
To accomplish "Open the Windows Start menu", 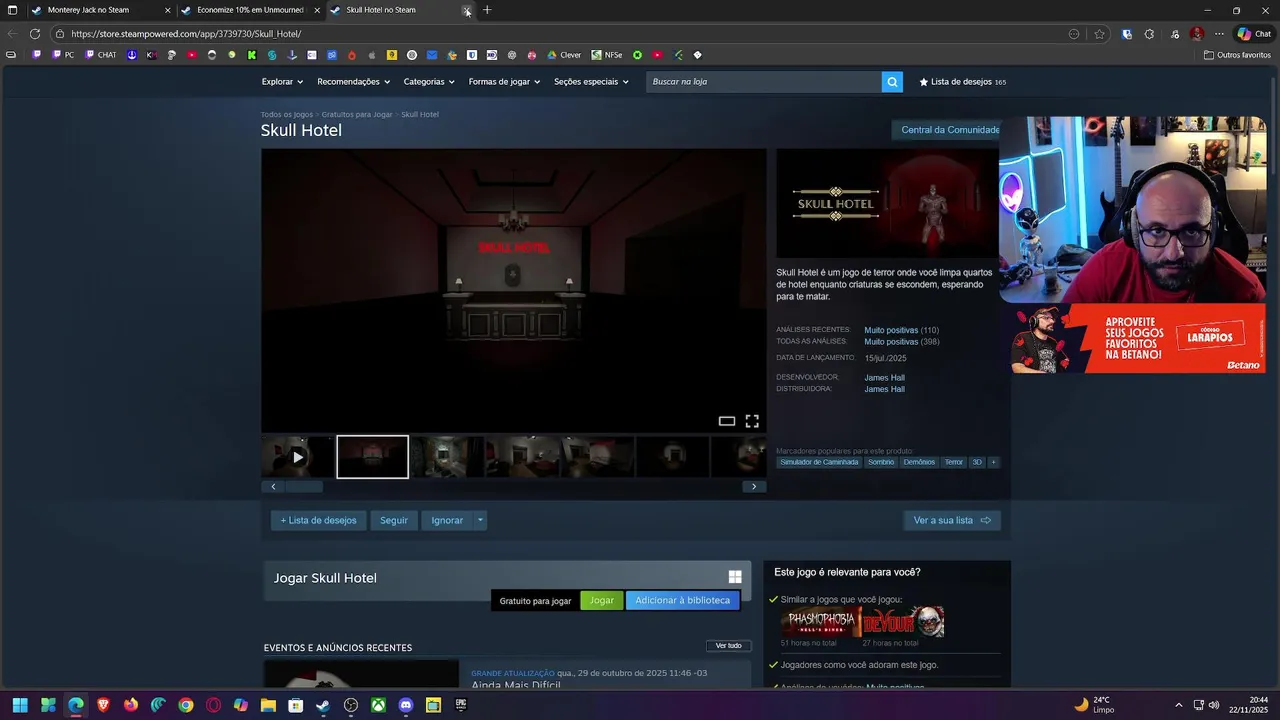I will click(20, 705).
